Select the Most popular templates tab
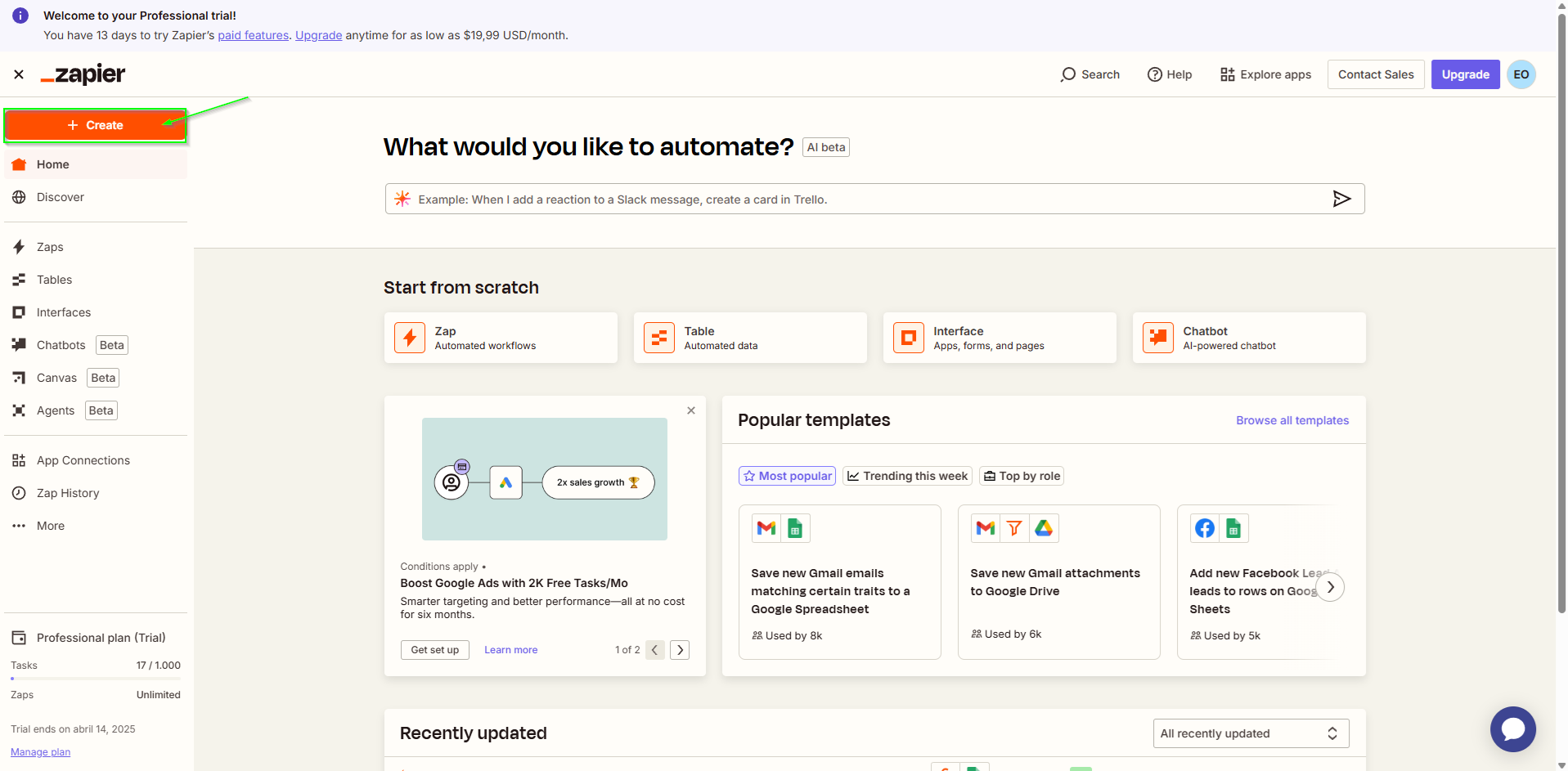This screenshot has width=1568, height=771. coord(787,476)
